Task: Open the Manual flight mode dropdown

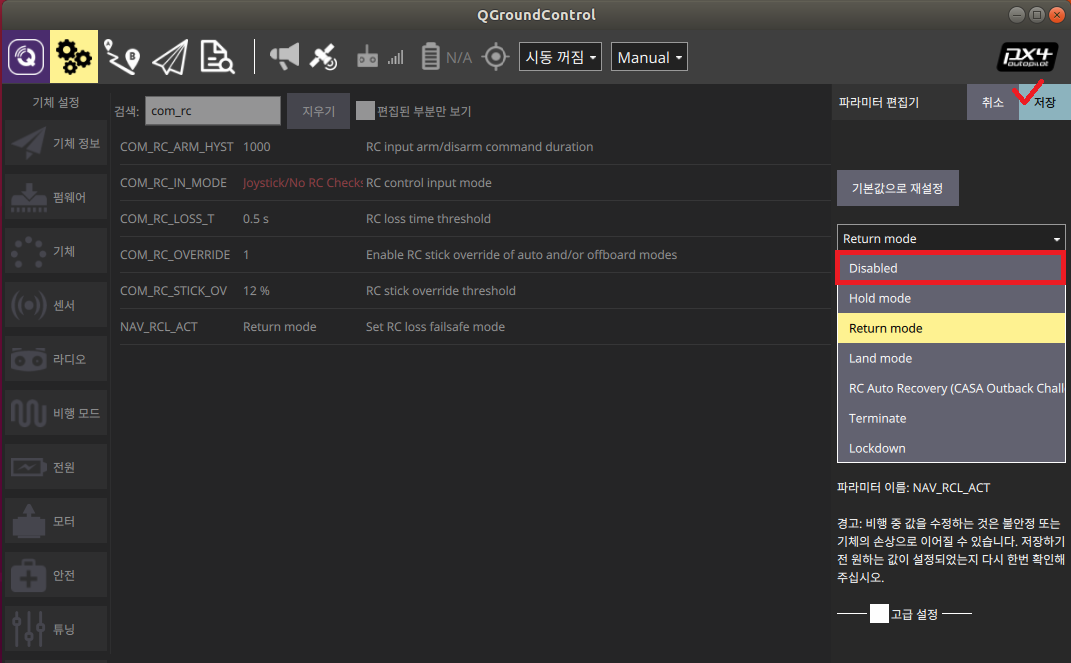Action: point(649,57)
